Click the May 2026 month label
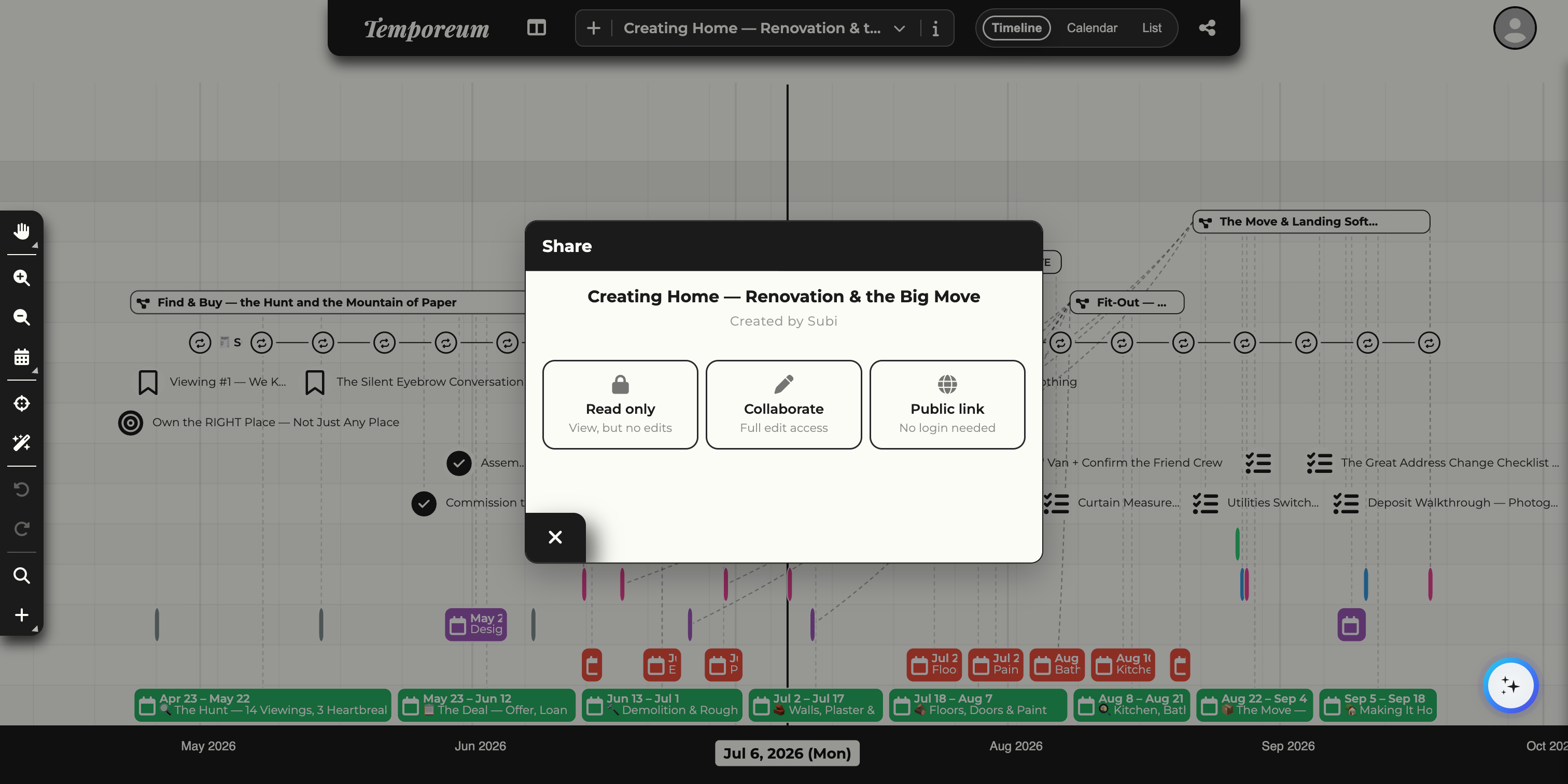Viewport: 1568px width, 784px height. 208,746
